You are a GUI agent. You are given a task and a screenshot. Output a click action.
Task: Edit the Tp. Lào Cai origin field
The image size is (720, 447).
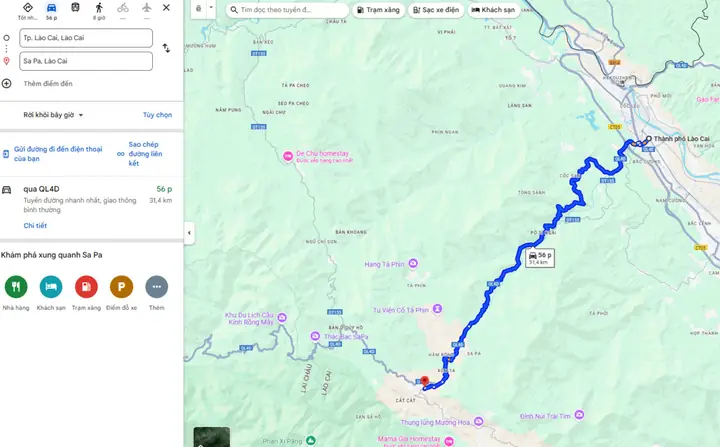click(x=86, y=38)
